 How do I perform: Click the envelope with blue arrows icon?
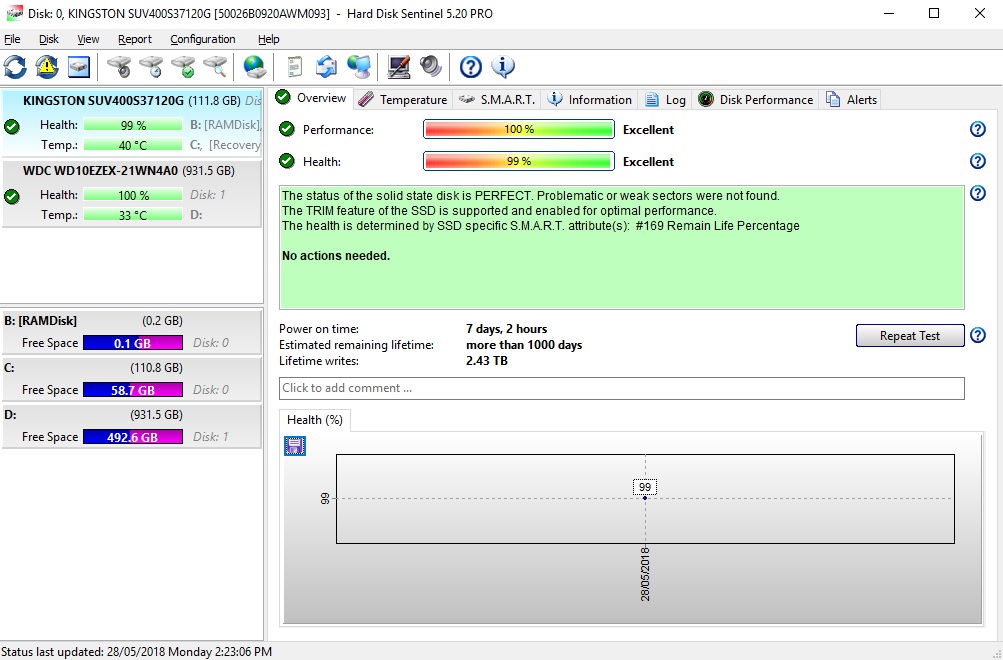click(326, 67)
